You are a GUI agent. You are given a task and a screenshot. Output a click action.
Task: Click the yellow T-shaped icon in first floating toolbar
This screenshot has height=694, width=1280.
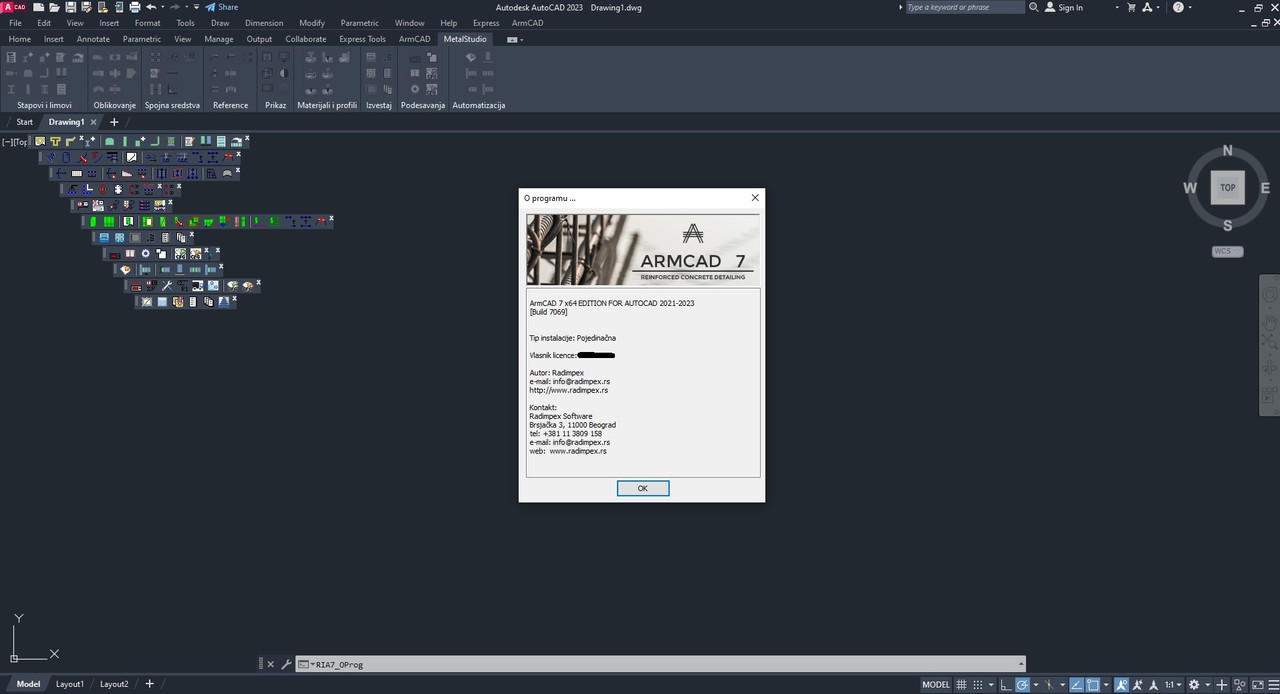tap(55, 141)
